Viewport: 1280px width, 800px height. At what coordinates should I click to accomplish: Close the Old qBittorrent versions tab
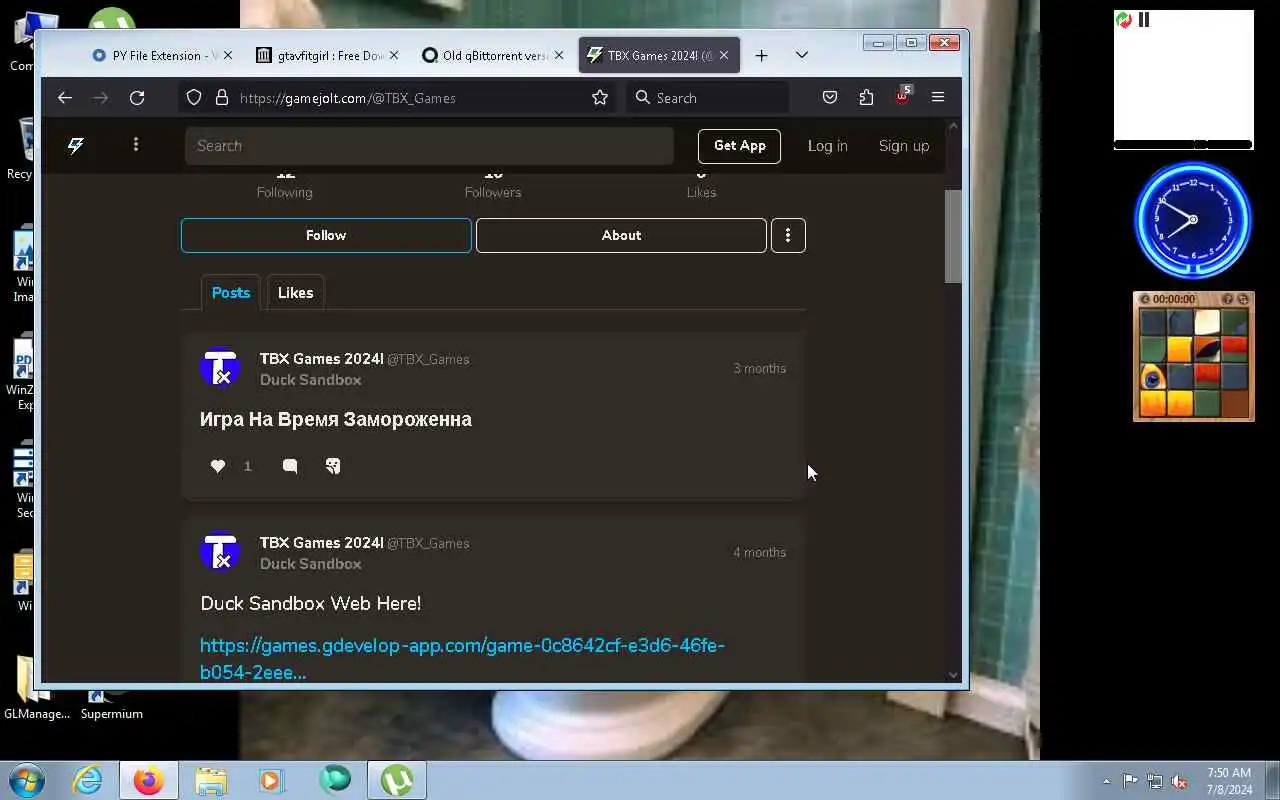click(558, 56)
